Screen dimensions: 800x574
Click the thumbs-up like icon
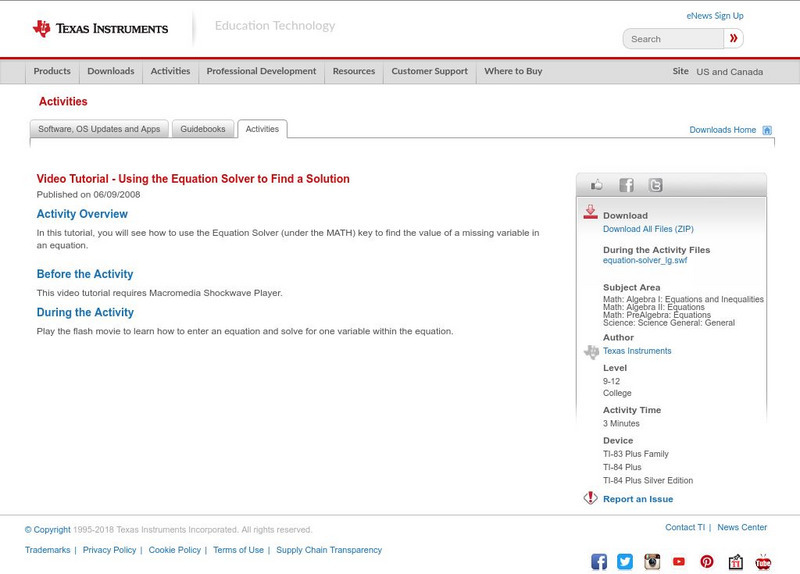tap(596, 185)
